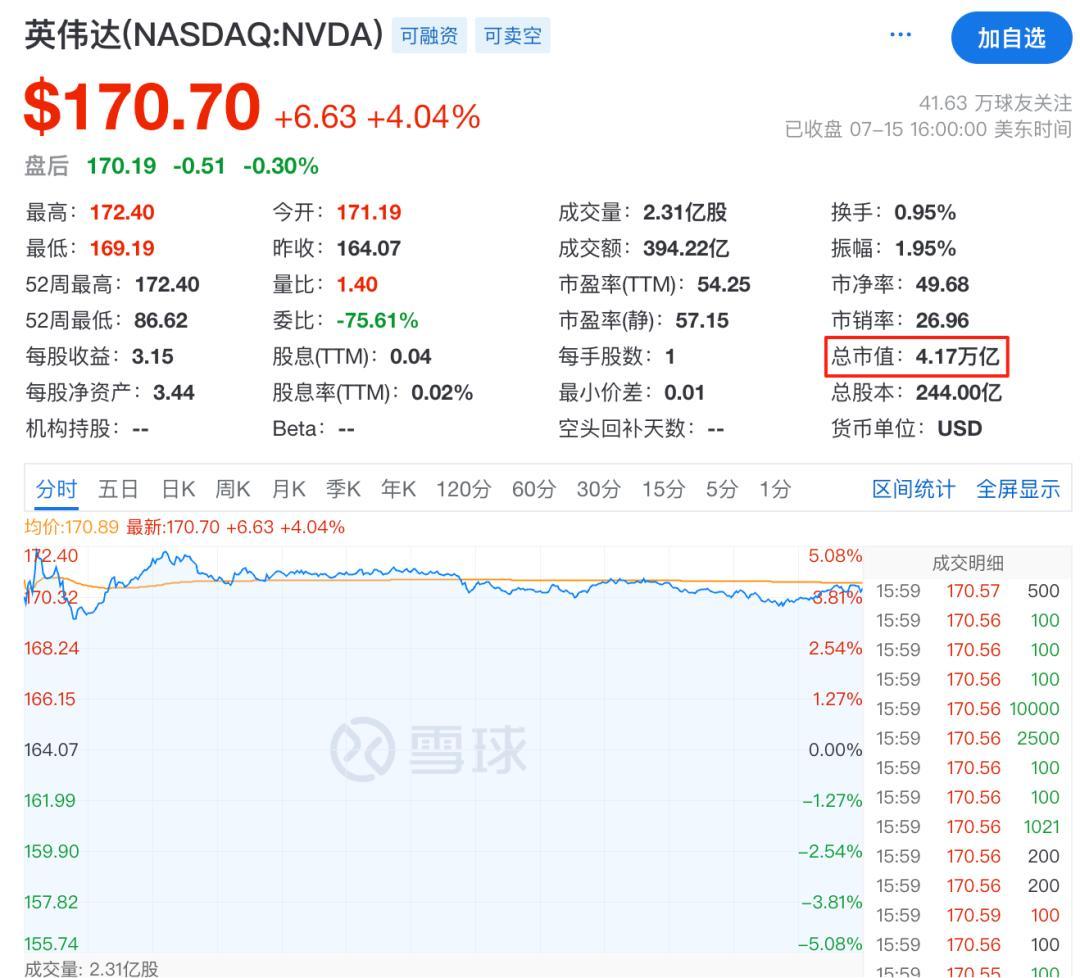The image size is (1080, 978).
Task: Click the trade row priced 170.59
Action: click(x=968, y=915)
